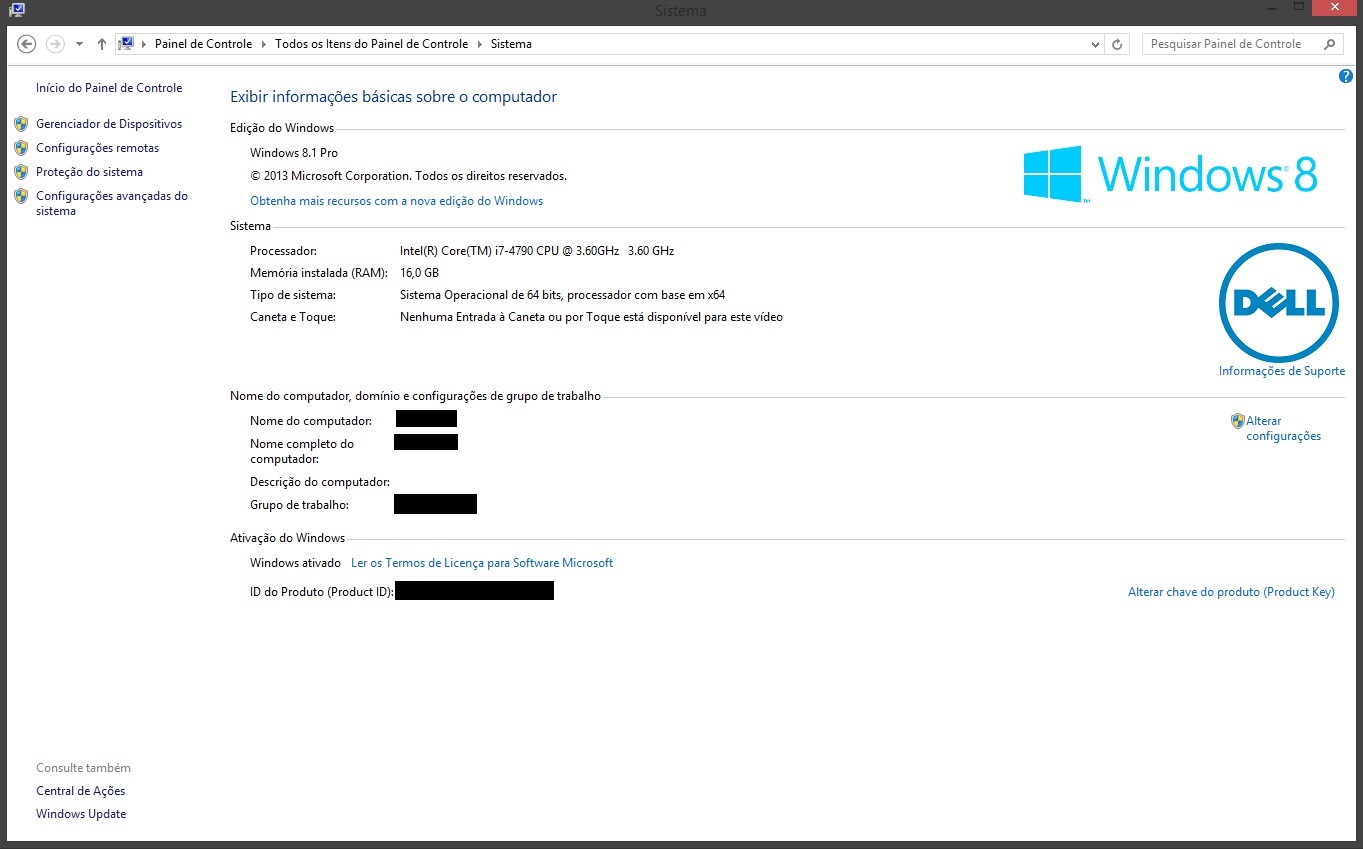
Task: Click the search magnifier icon
Action: [x=1329, y=44]
